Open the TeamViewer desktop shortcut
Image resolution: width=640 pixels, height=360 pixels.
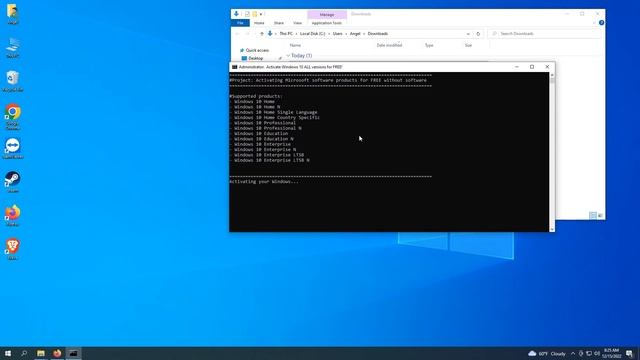(13, 148)
